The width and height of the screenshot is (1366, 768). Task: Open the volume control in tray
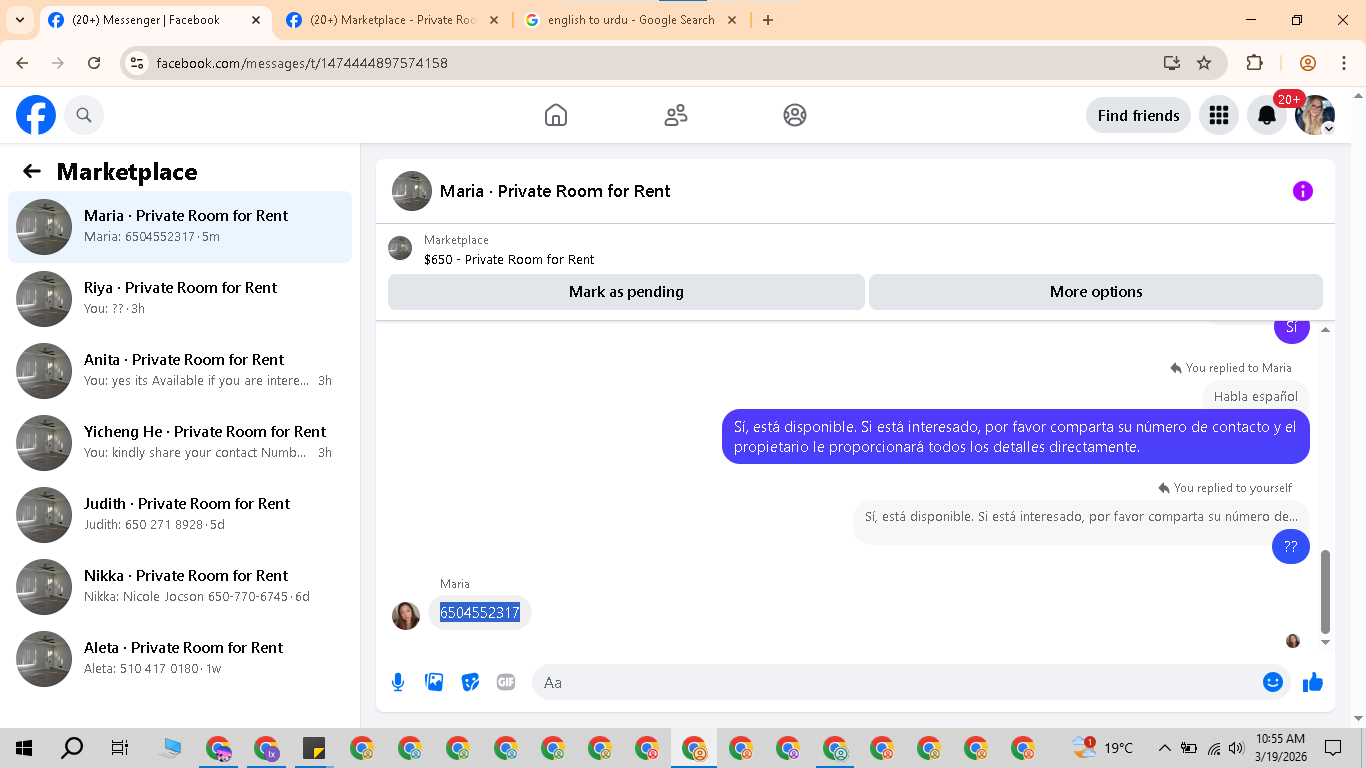coord(1236,748)
